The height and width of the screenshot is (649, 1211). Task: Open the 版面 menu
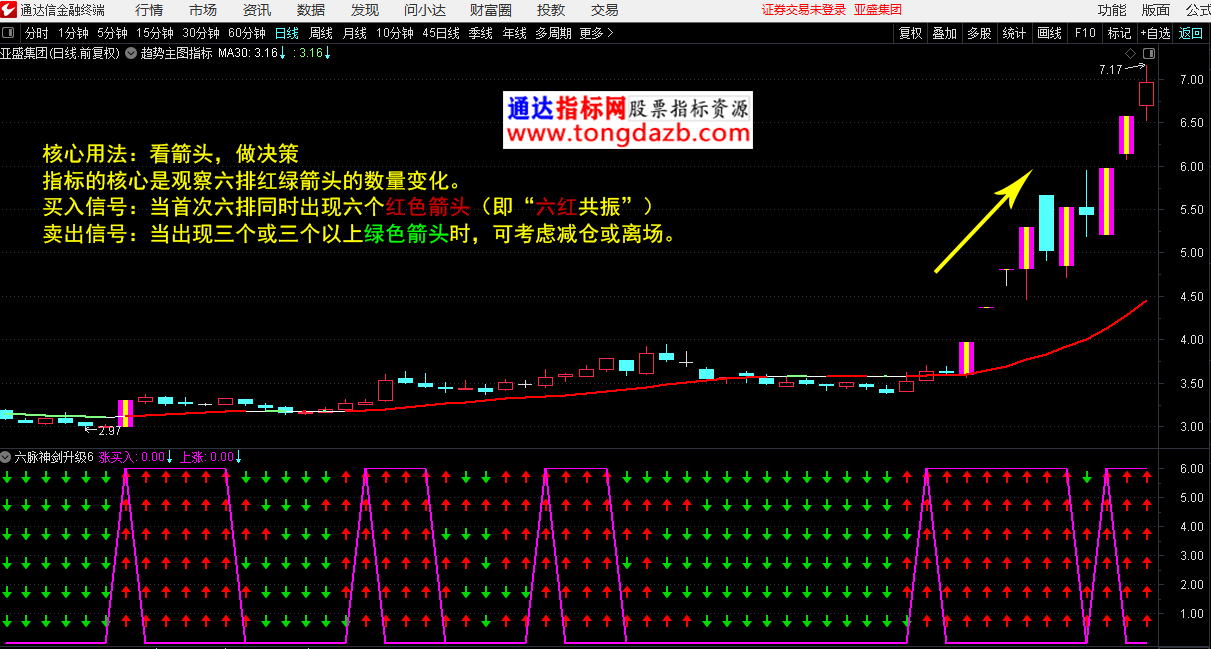point(1156,10)
